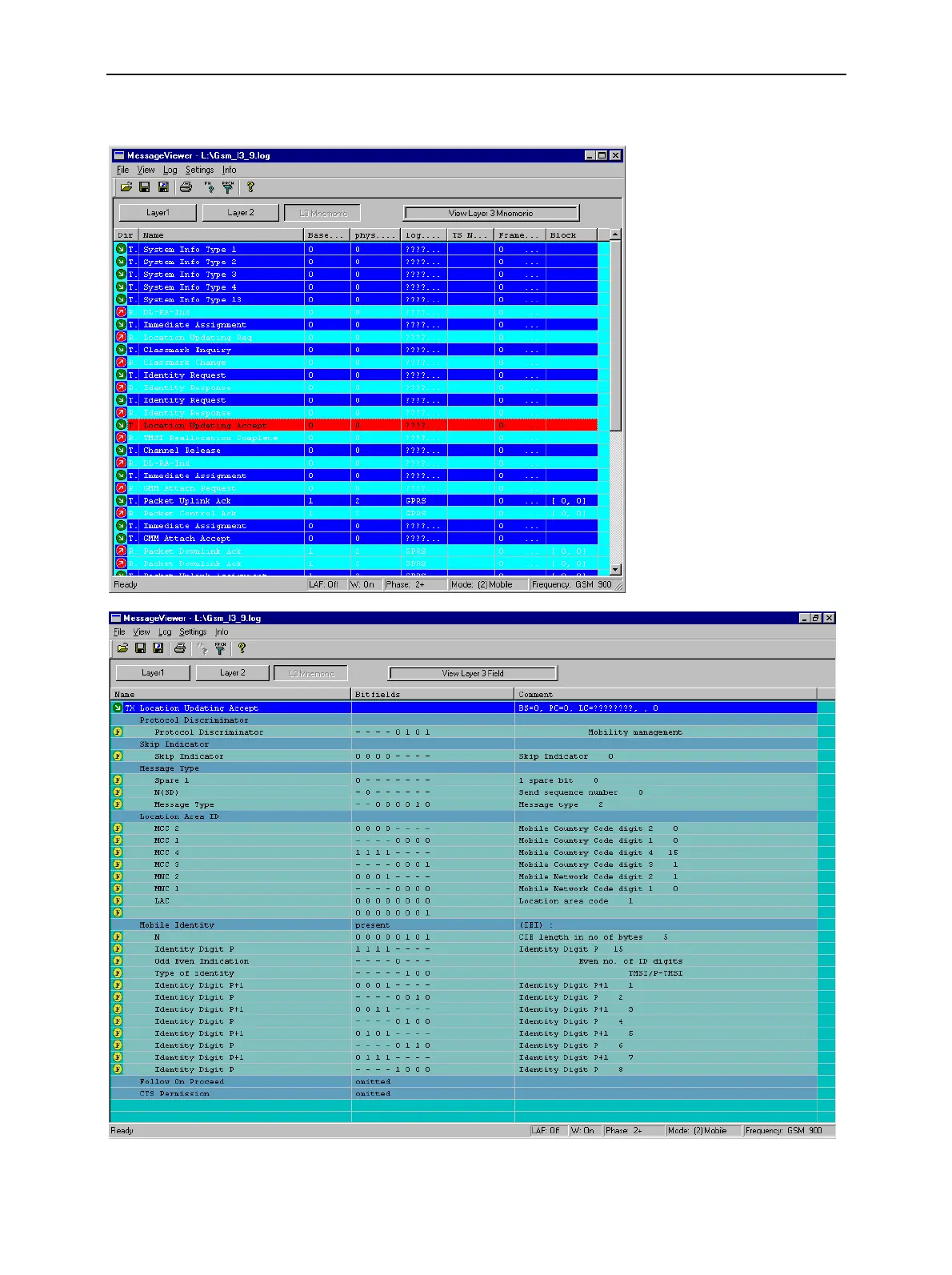Click the View Layer 3 Field button

(x=473, y=673)
